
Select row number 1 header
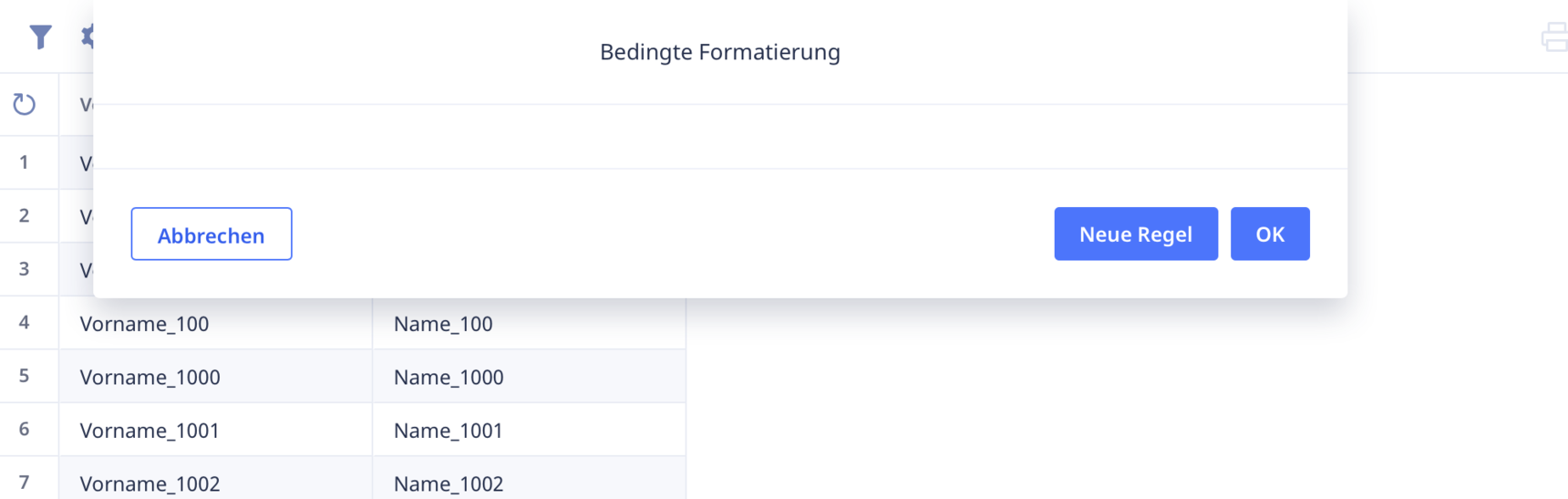[x=25, y=162]
